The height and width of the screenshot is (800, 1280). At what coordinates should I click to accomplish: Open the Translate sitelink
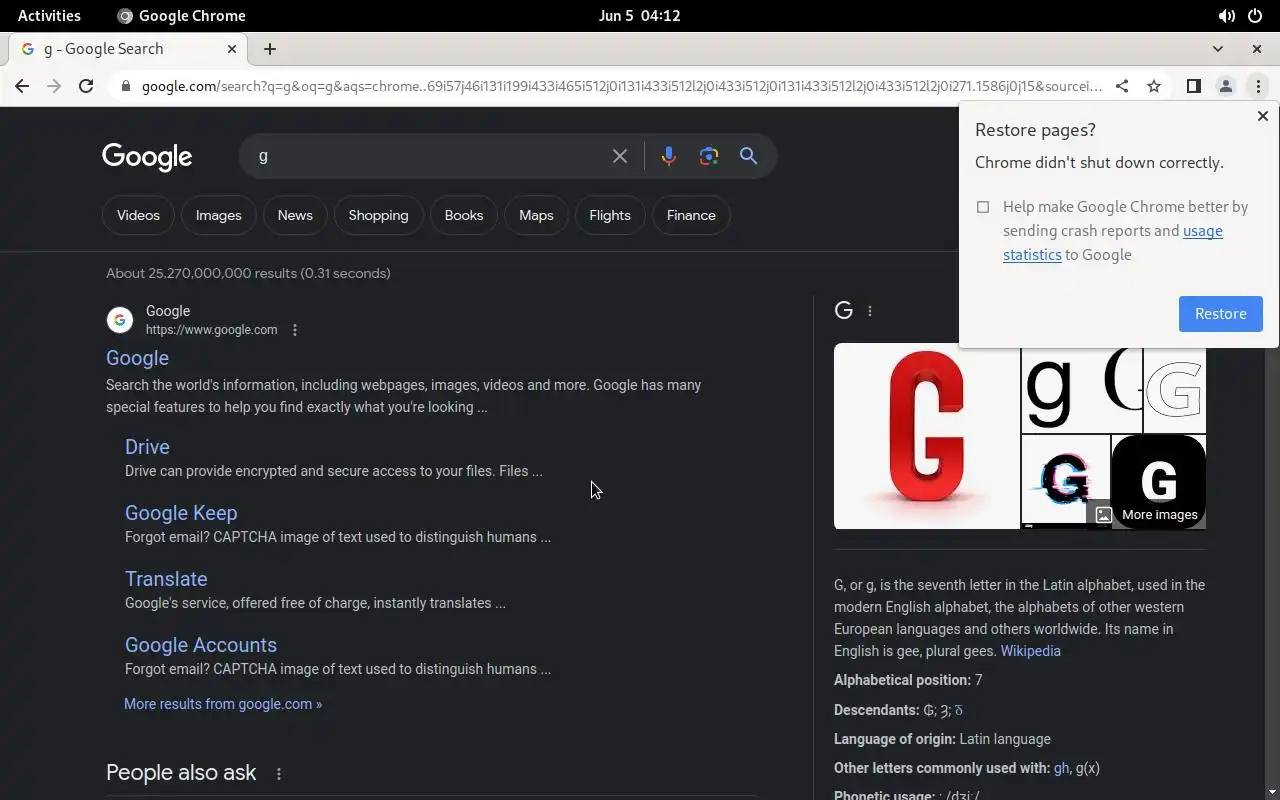[x=166, y=579]
